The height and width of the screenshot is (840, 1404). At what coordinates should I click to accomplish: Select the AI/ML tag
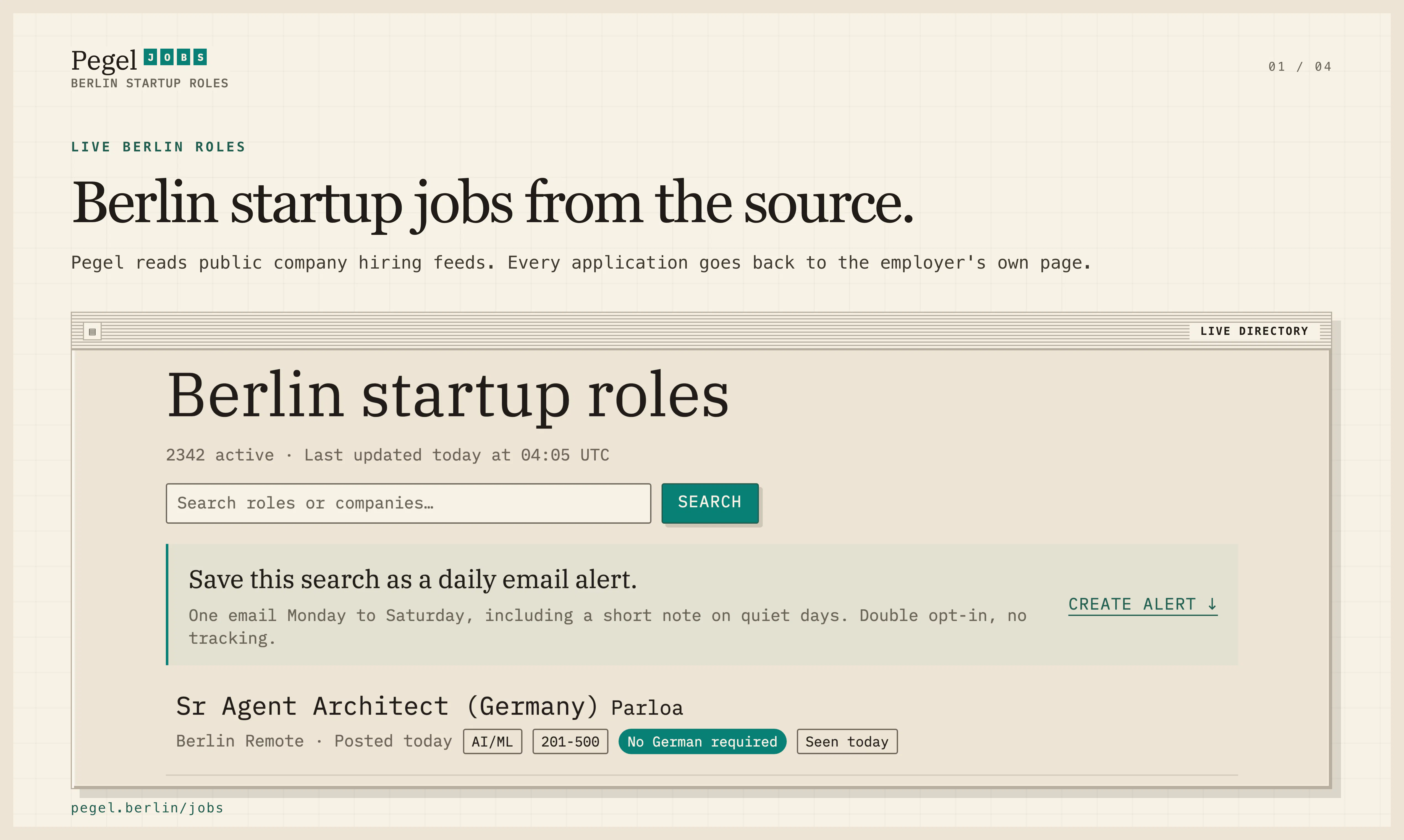pyautogui.click(x=493, y=742)
